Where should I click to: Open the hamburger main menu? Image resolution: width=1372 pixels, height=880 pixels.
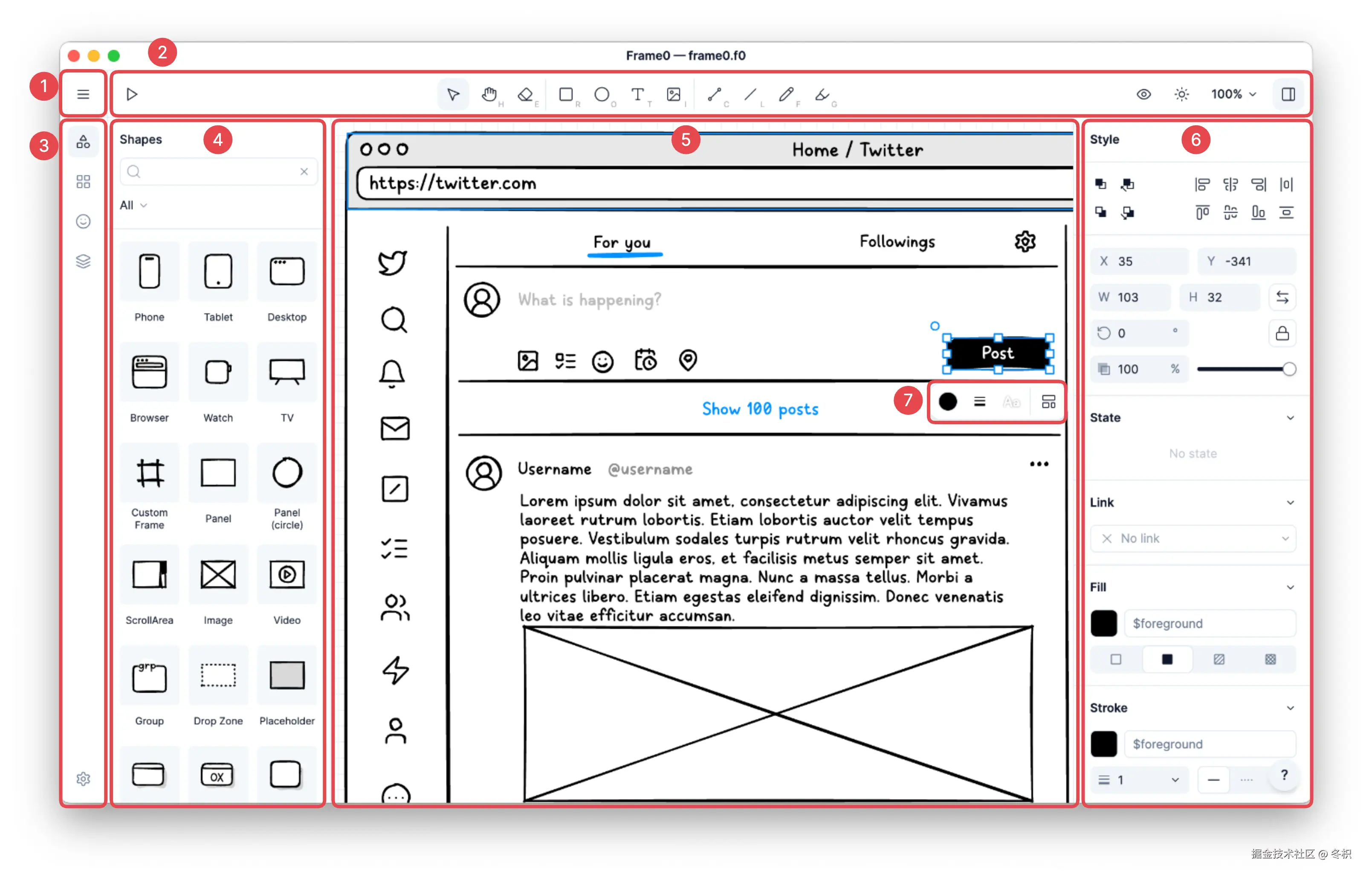[x=84, y=94]
